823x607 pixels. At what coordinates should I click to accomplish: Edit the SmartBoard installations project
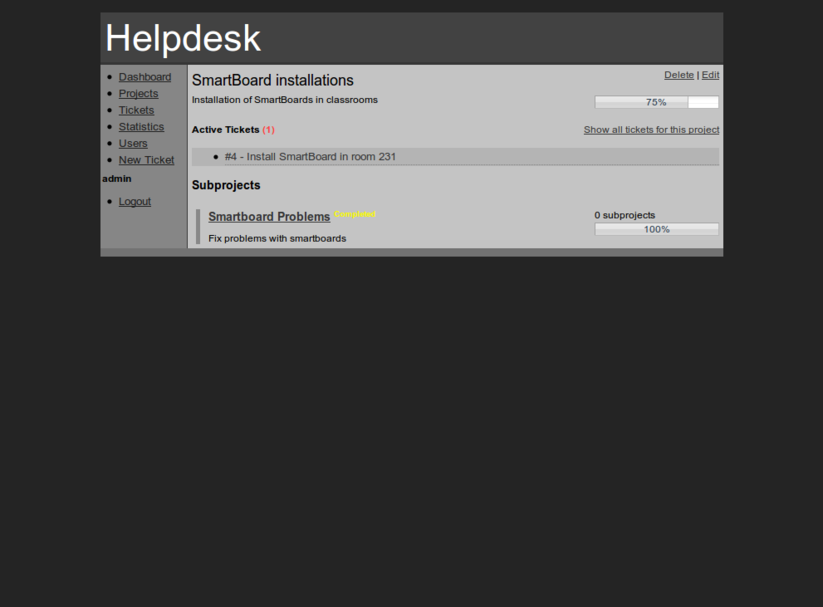[710, 75]
